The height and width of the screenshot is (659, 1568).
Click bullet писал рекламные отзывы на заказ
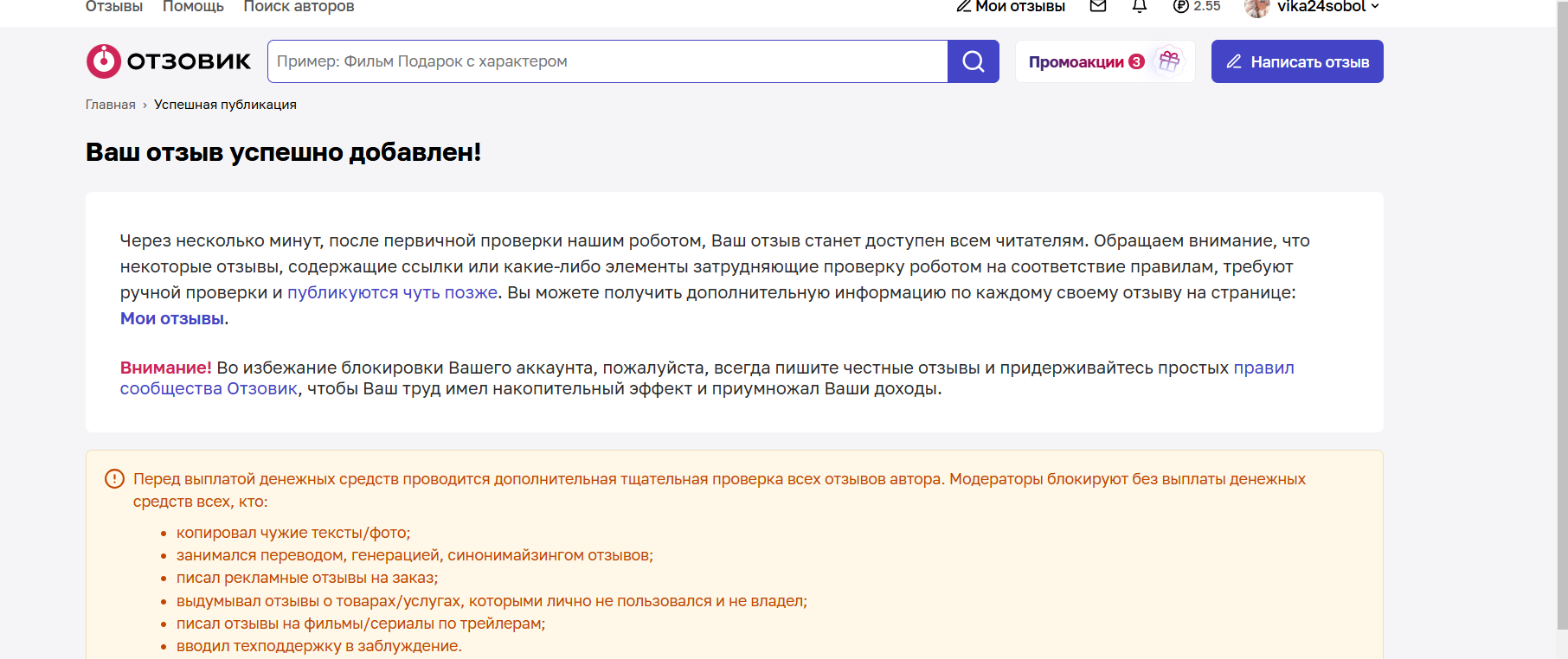[x=307, y=578]
